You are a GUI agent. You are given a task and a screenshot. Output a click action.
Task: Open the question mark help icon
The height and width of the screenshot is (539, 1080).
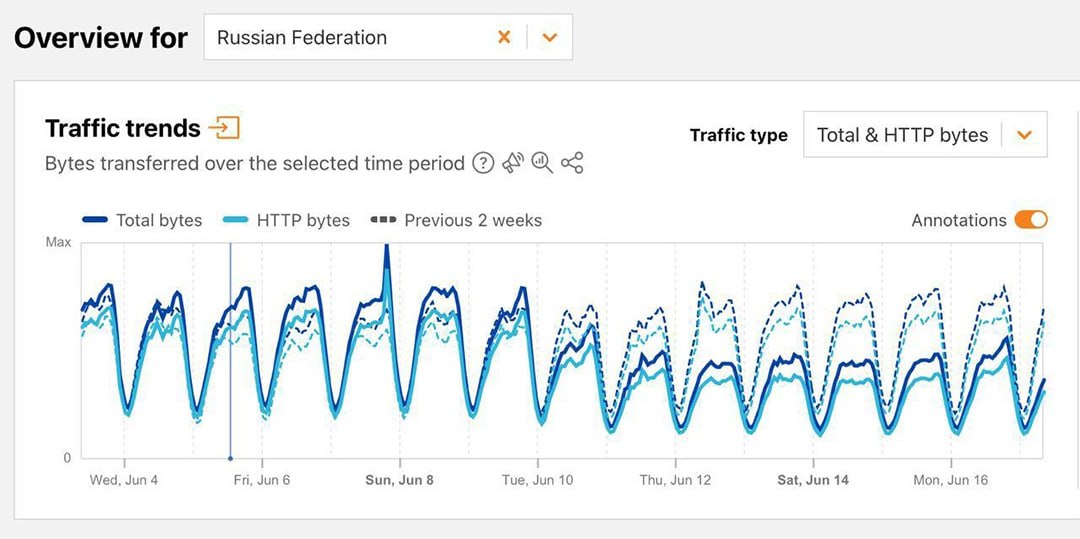[x=483, y=163]
